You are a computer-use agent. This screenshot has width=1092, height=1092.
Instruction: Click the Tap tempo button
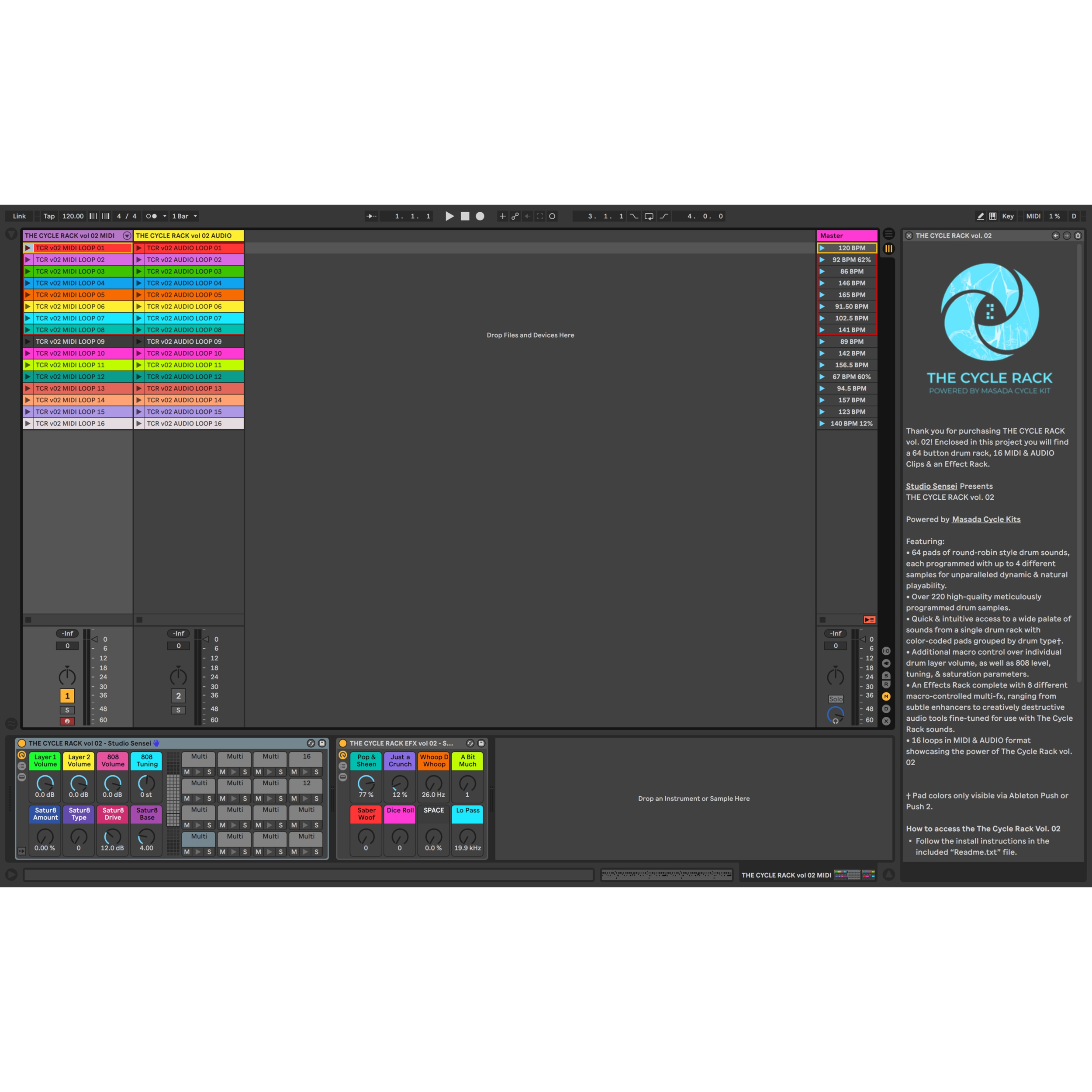(49, 216)
